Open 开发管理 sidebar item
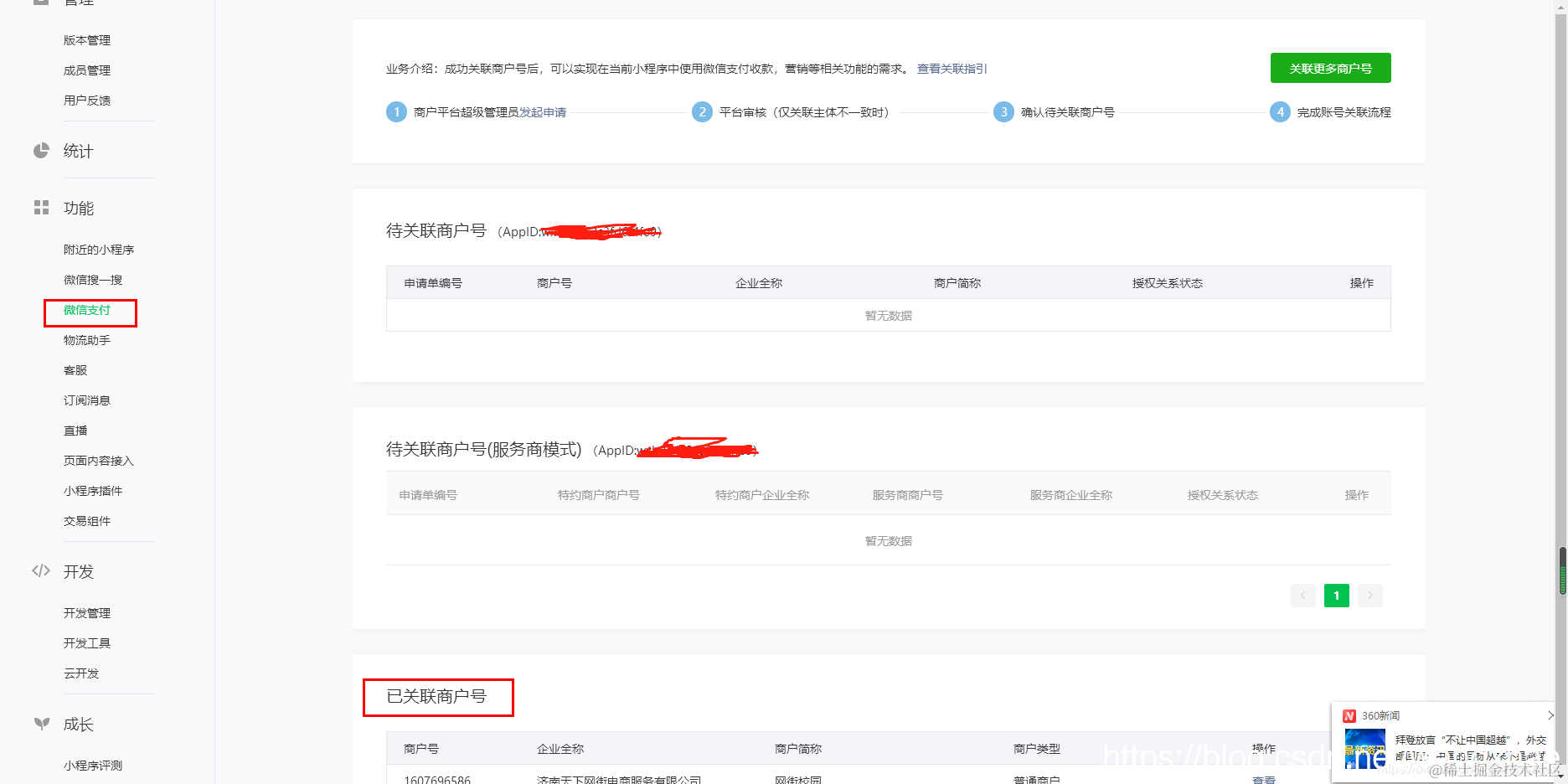 click(x=87, y=612)
